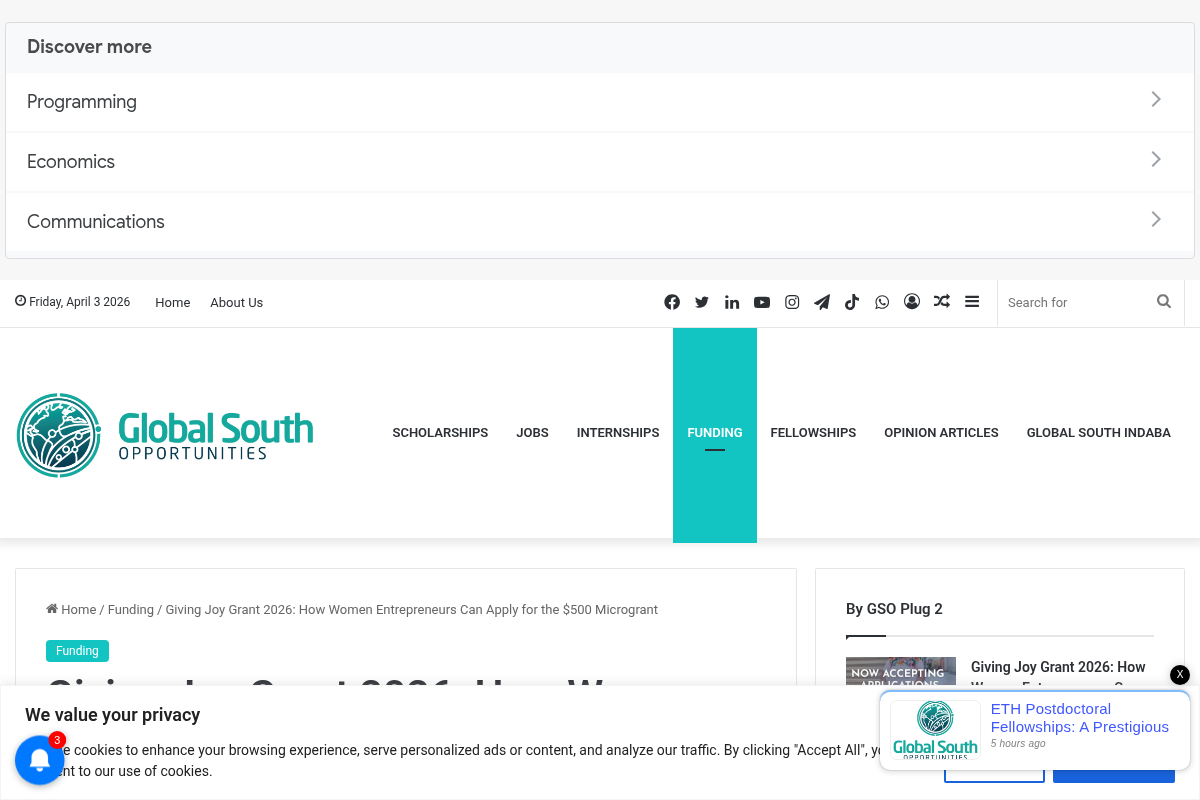Expand the Communications discover item
This screenshot has width=1200, height=800.
coord(600,222)
